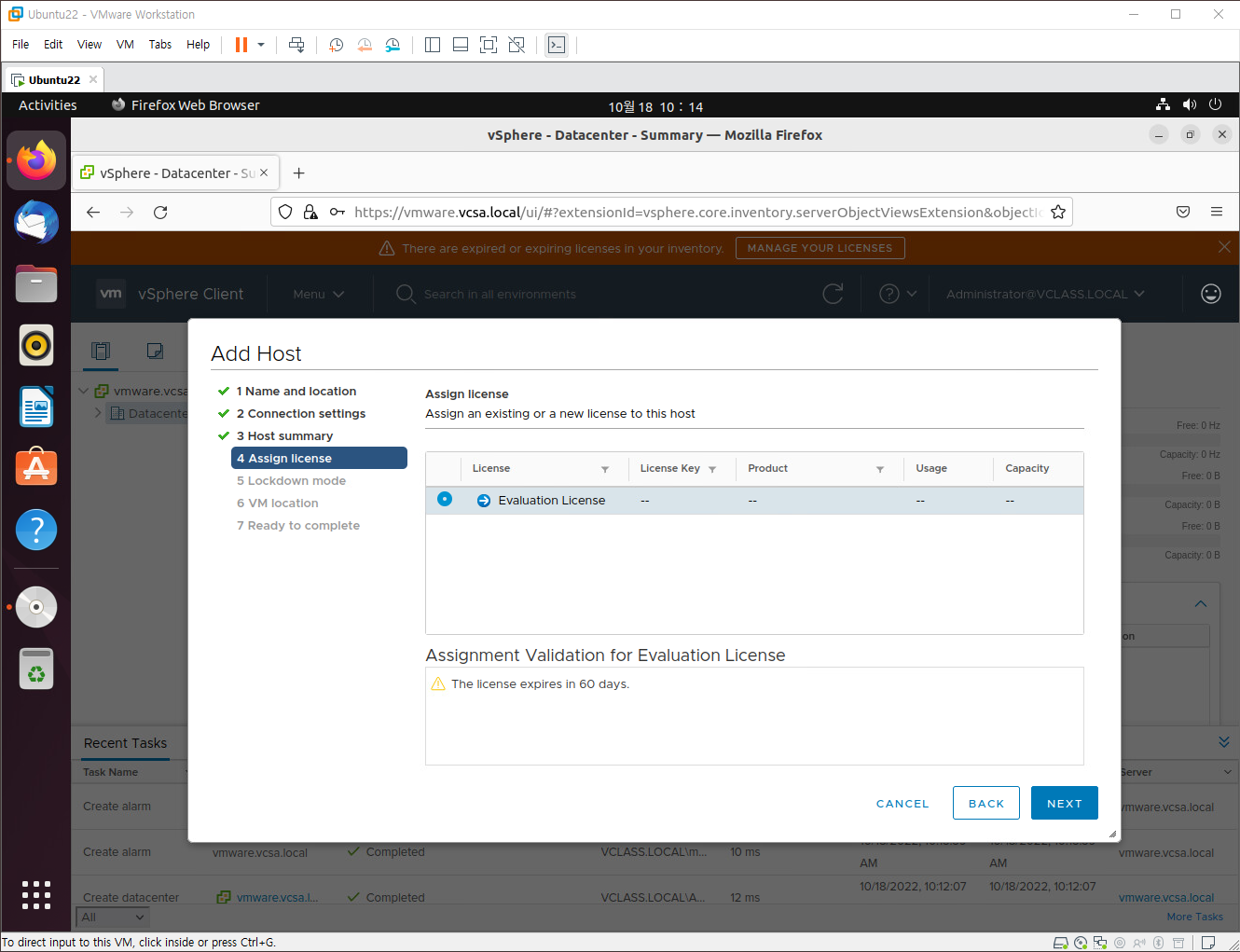Select the Evaluation License radio button

tap(445, 499)
